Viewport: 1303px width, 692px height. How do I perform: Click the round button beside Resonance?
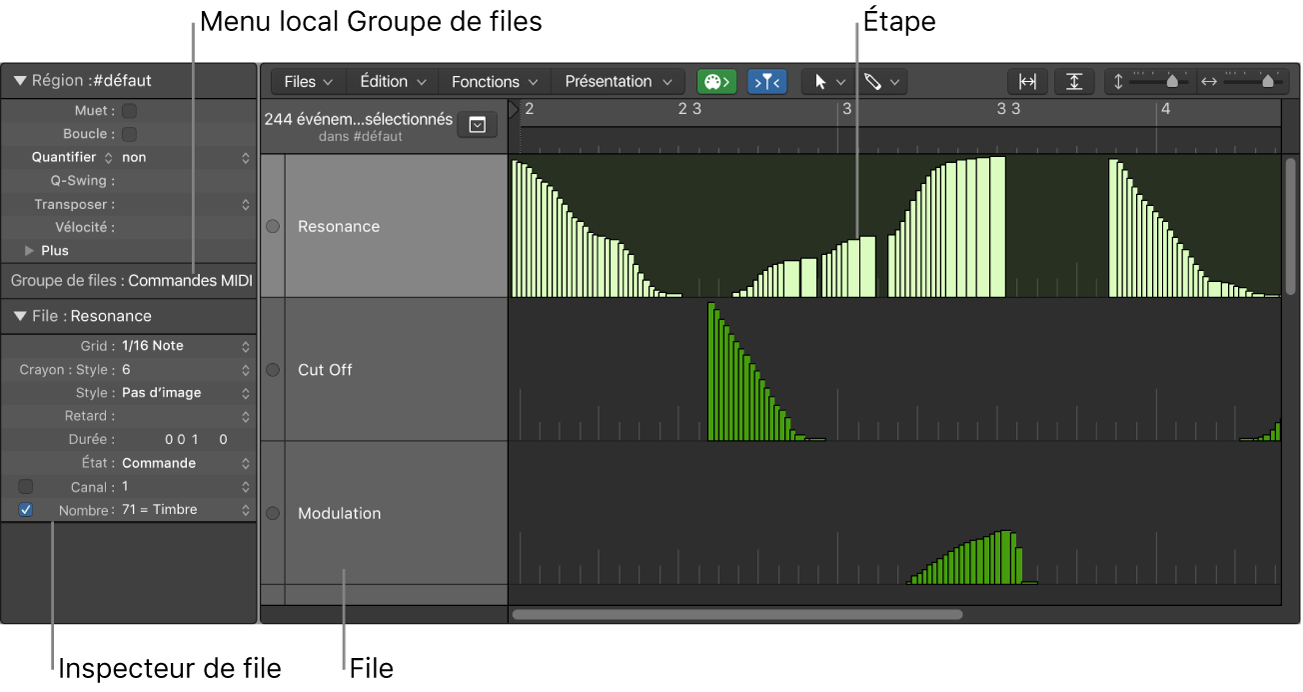pyautogui.click(x=273, y=227)
